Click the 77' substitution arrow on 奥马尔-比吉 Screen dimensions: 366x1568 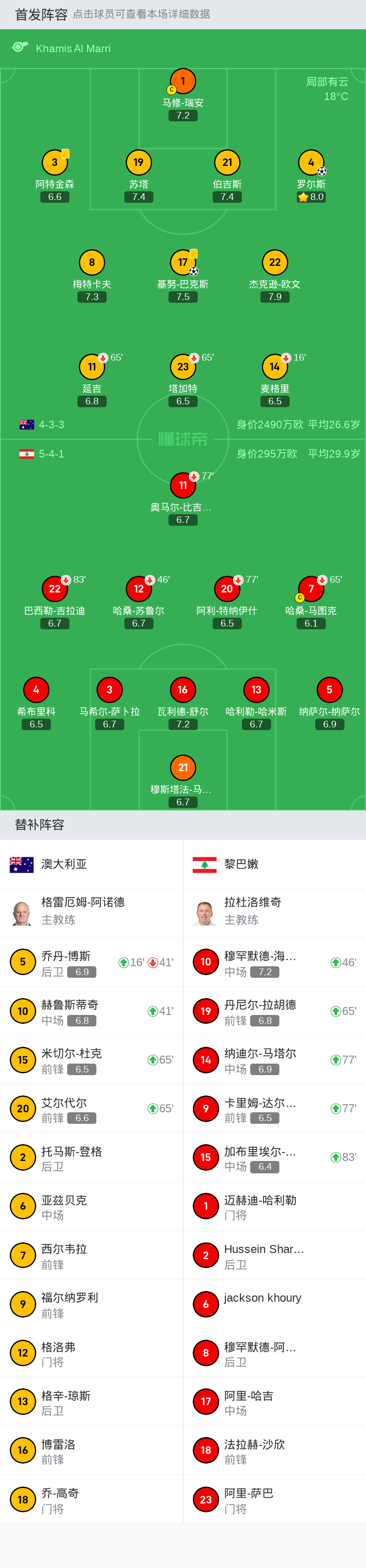pyautogui.click(x=193, y=476)
